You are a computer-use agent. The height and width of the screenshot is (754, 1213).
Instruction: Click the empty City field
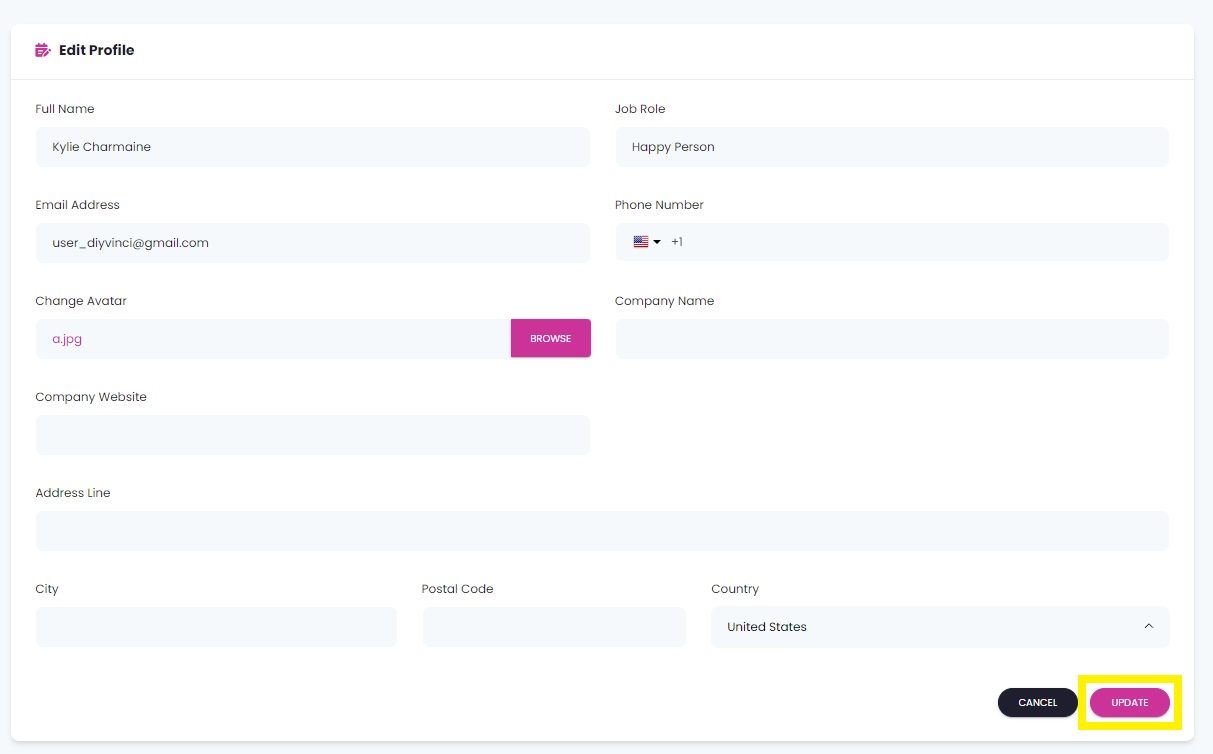[216, 627]
